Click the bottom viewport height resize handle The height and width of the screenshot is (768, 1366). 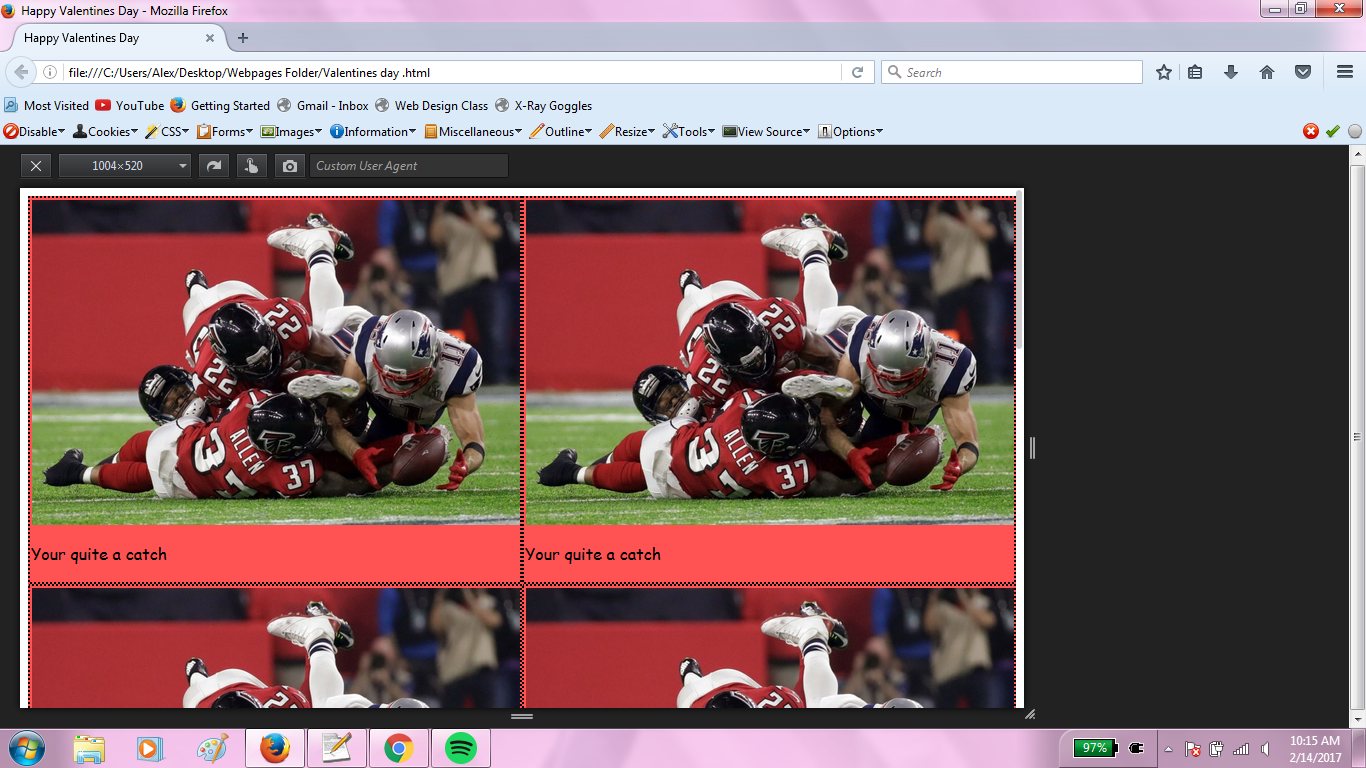click(x=522, y=716)
